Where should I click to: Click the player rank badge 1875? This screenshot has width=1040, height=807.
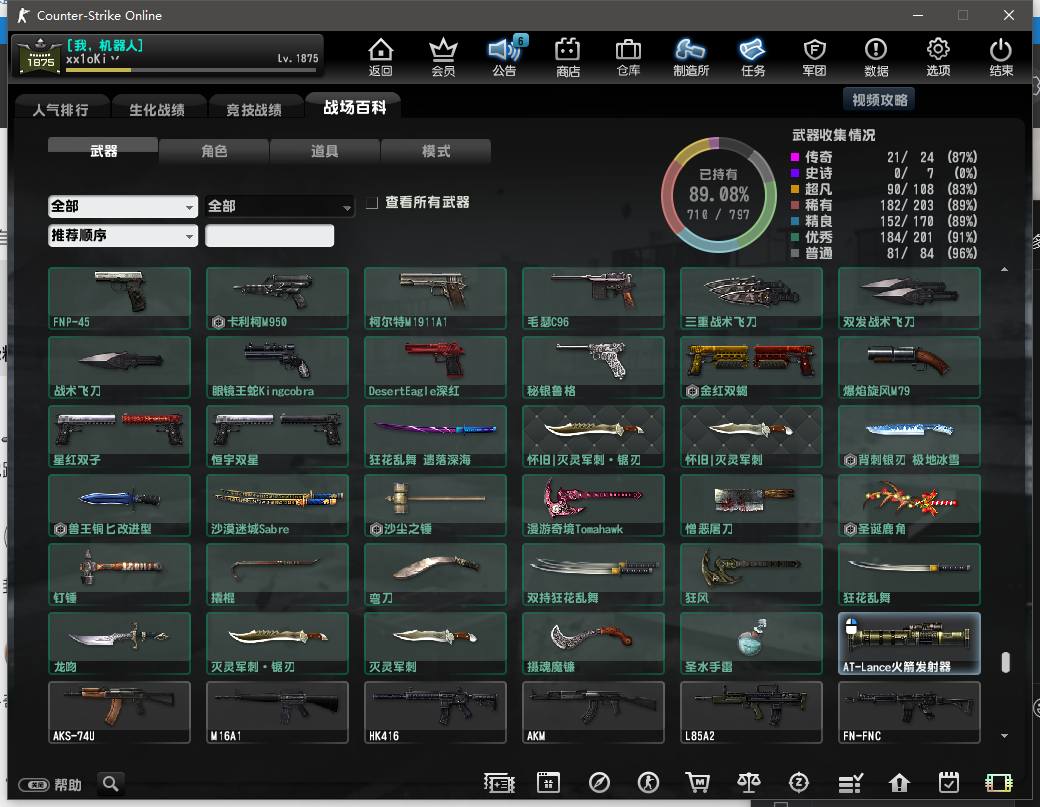[x=40, y=57]
